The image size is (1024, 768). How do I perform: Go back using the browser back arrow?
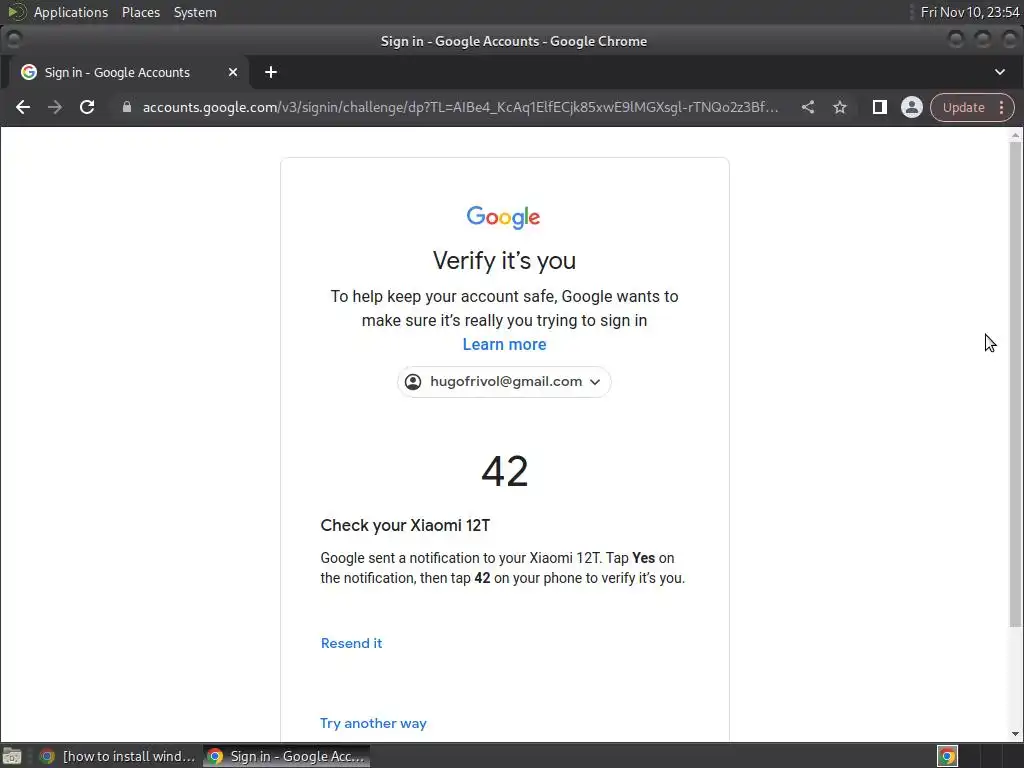tap(23, 107)
